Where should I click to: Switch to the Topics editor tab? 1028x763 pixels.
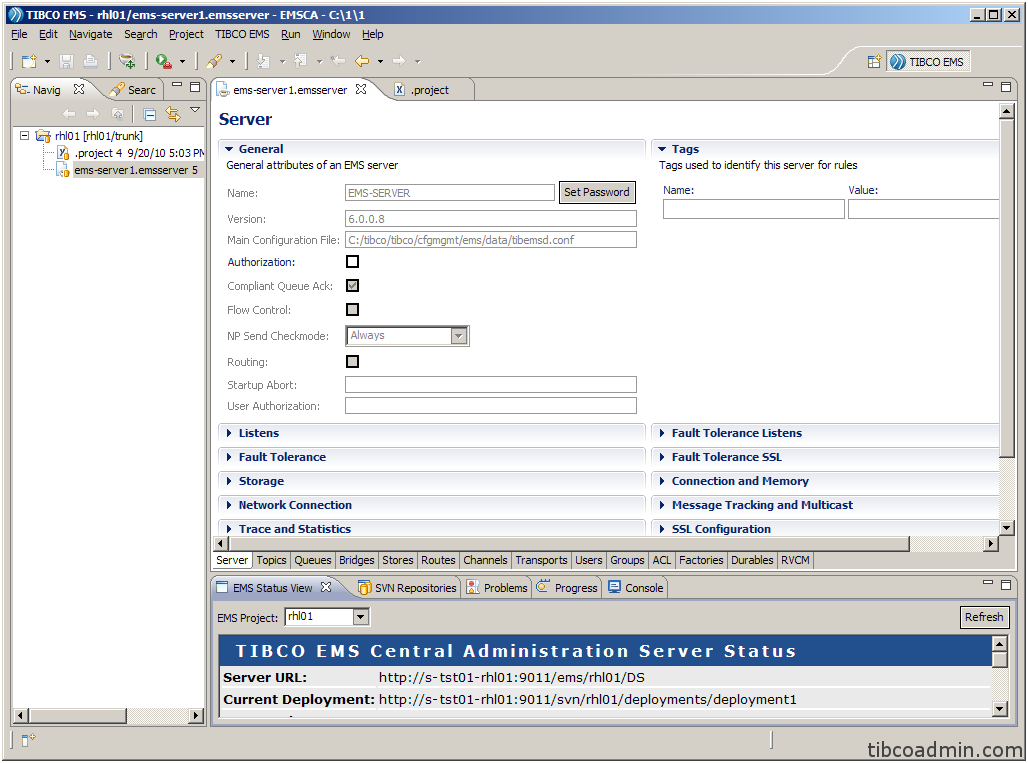(x=271, y=560)
